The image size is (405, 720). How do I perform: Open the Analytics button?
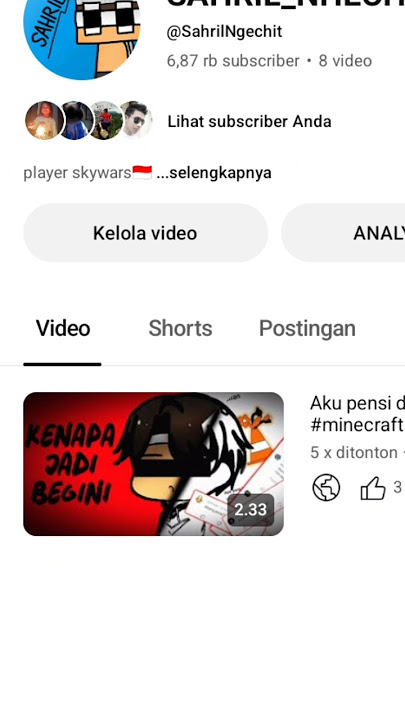343,233
